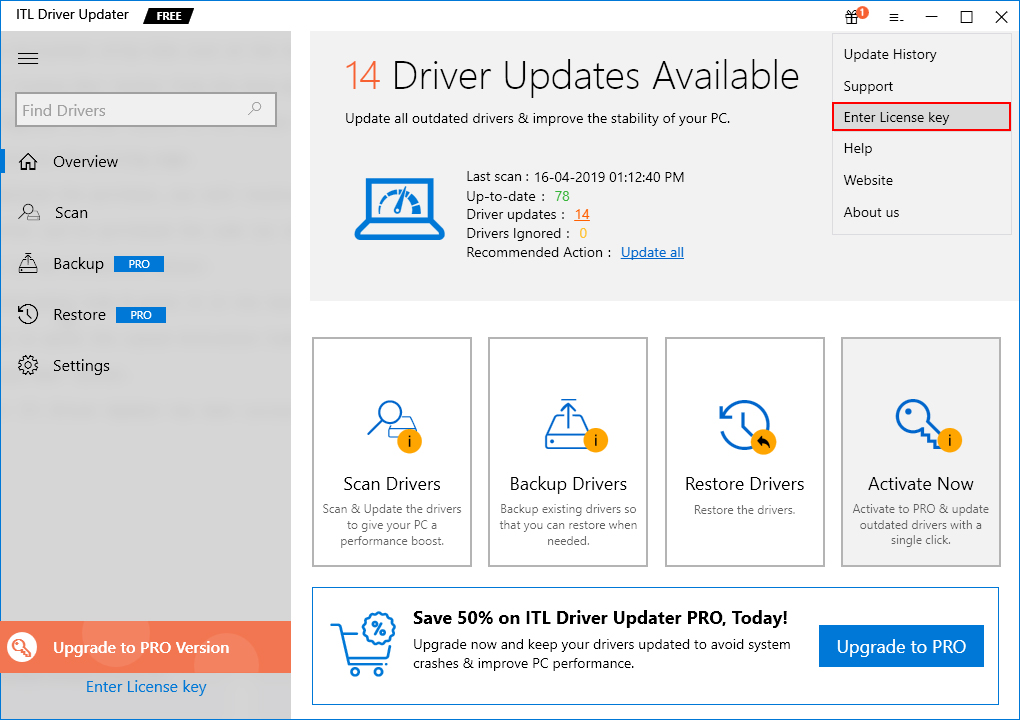
Task: Click the Overview home icon
Action: tap(28, 161)
